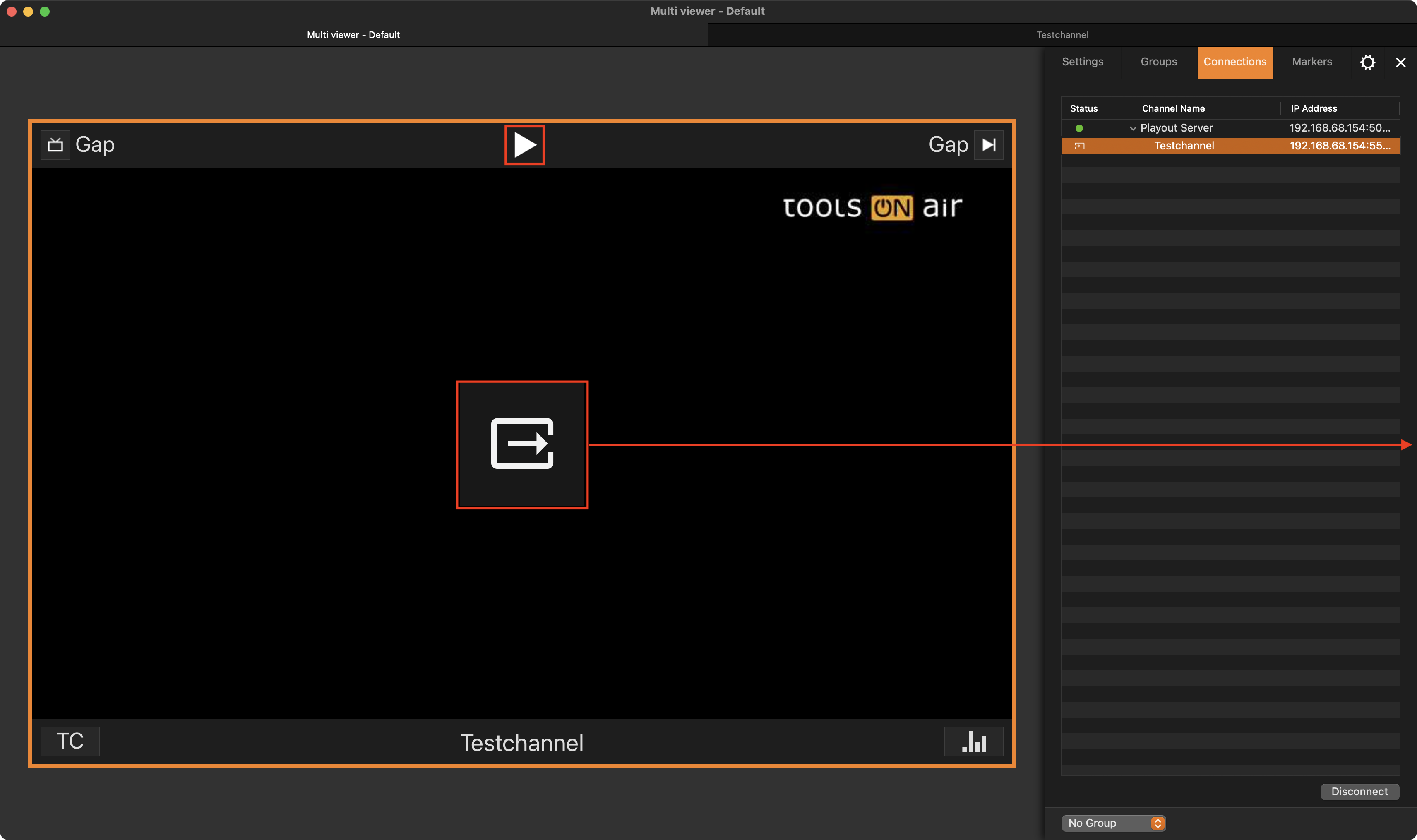Click the TV channel icon beside Gap

[x=55, y=145]
